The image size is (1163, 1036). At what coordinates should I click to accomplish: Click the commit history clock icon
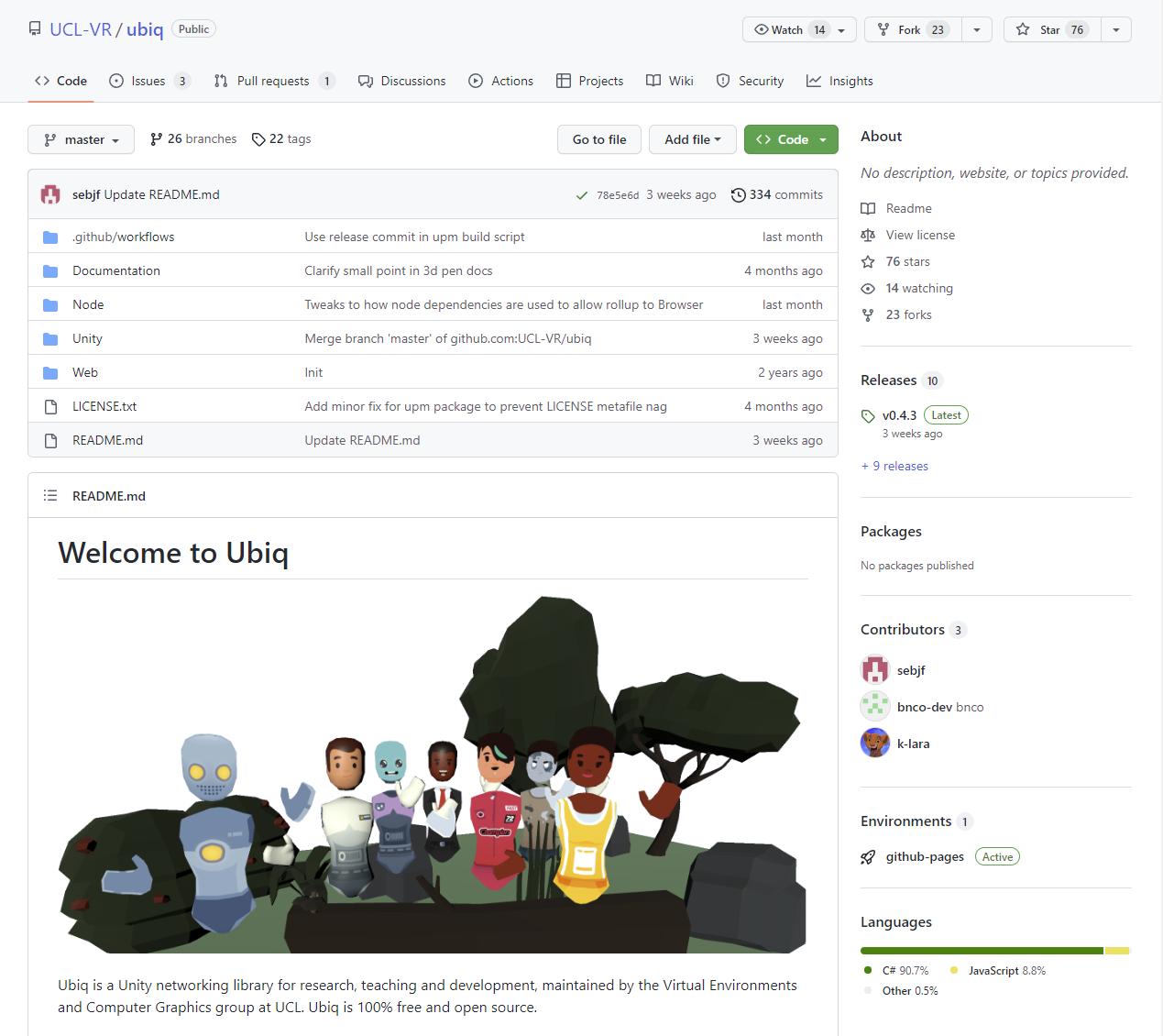tap(738, 194)
